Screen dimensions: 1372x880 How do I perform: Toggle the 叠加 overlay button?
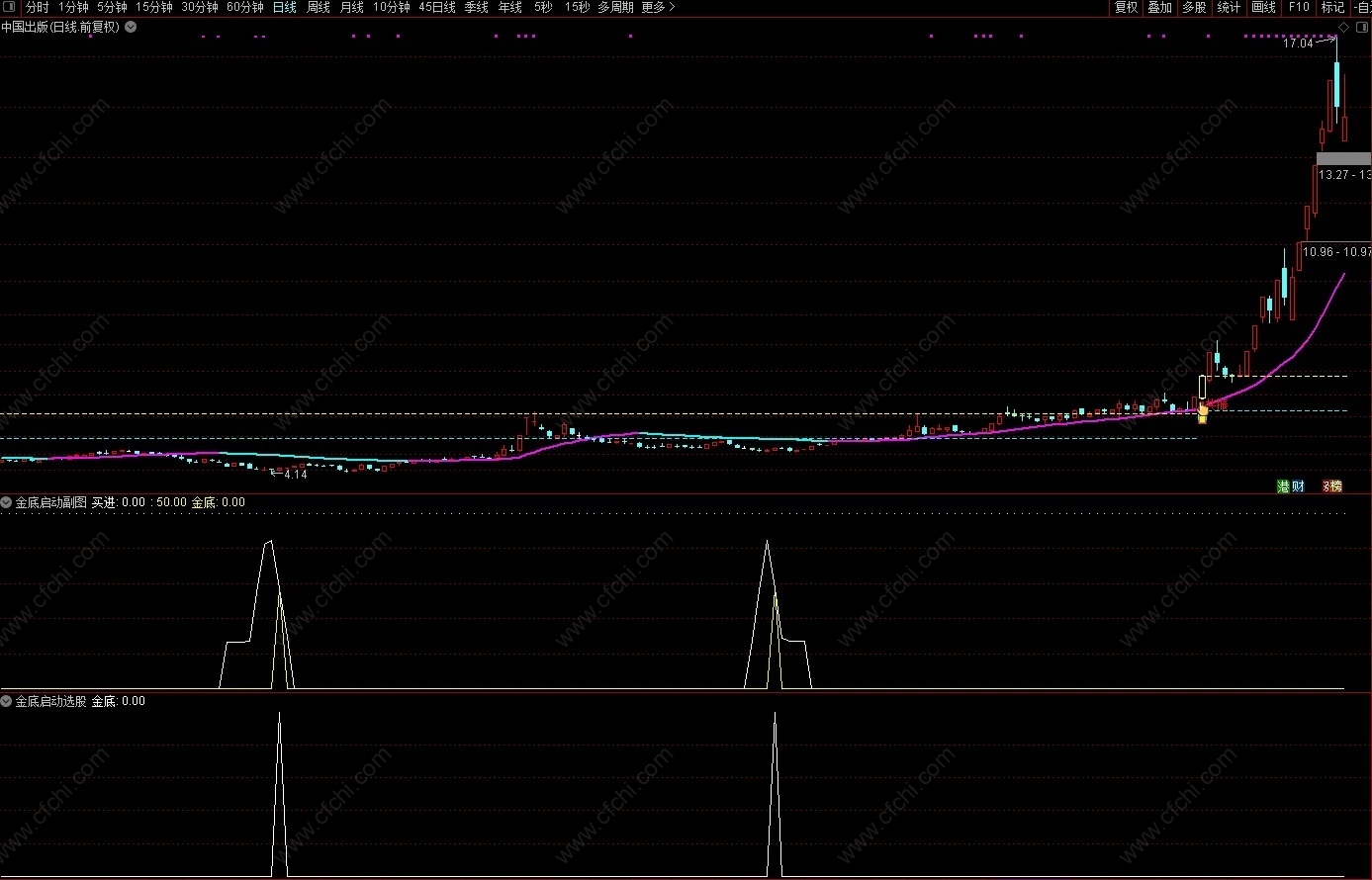1159,7
